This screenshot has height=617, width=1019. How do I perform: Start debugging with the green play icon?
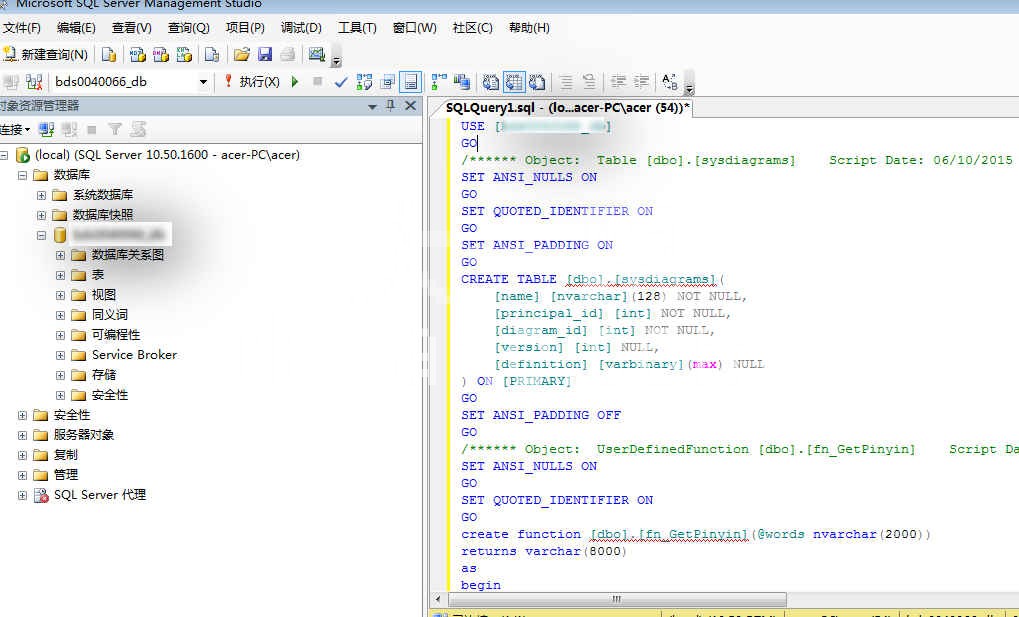click(295, 82)
